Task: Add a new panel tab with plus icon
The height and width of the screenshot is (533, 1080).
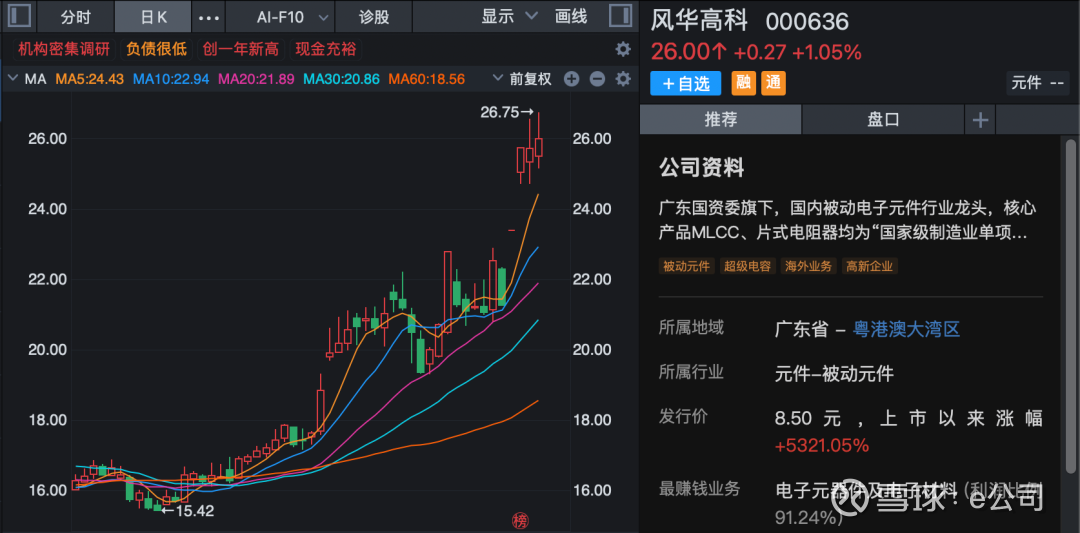Action: tap(980, 119)
